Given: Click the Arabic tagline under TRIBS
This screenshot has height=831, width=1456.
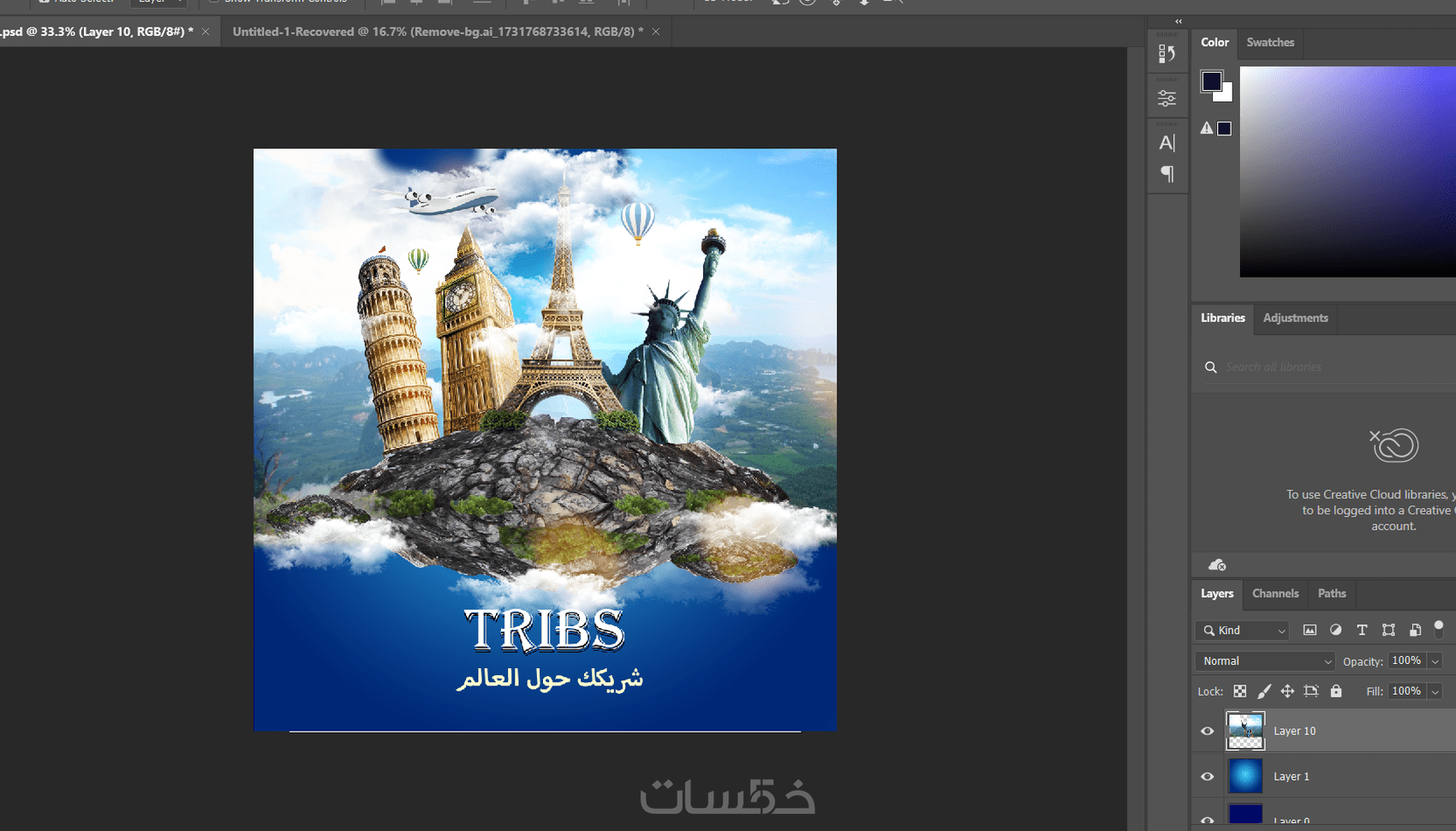Looking at the screenshot, I should point(550,679).
